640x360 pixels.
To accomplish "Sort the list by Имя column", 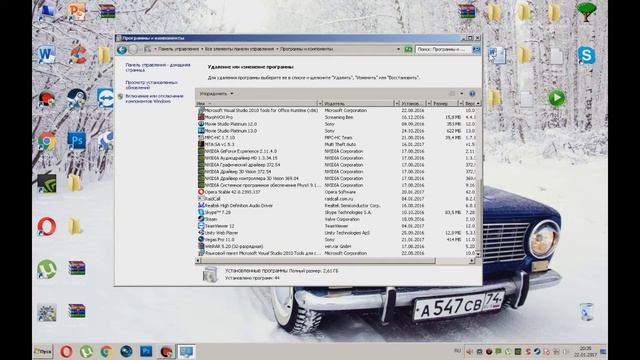I will (257, 104).
